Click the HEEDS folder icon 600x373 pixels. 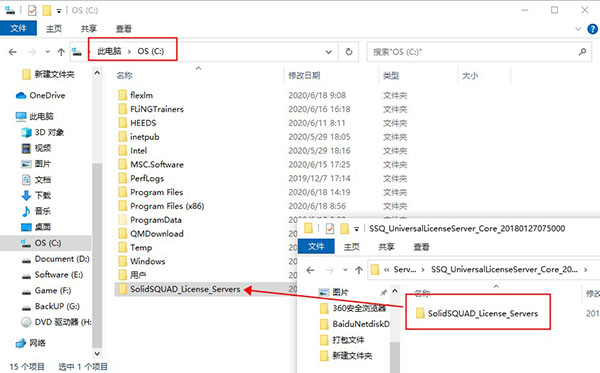tap(122, 123)
